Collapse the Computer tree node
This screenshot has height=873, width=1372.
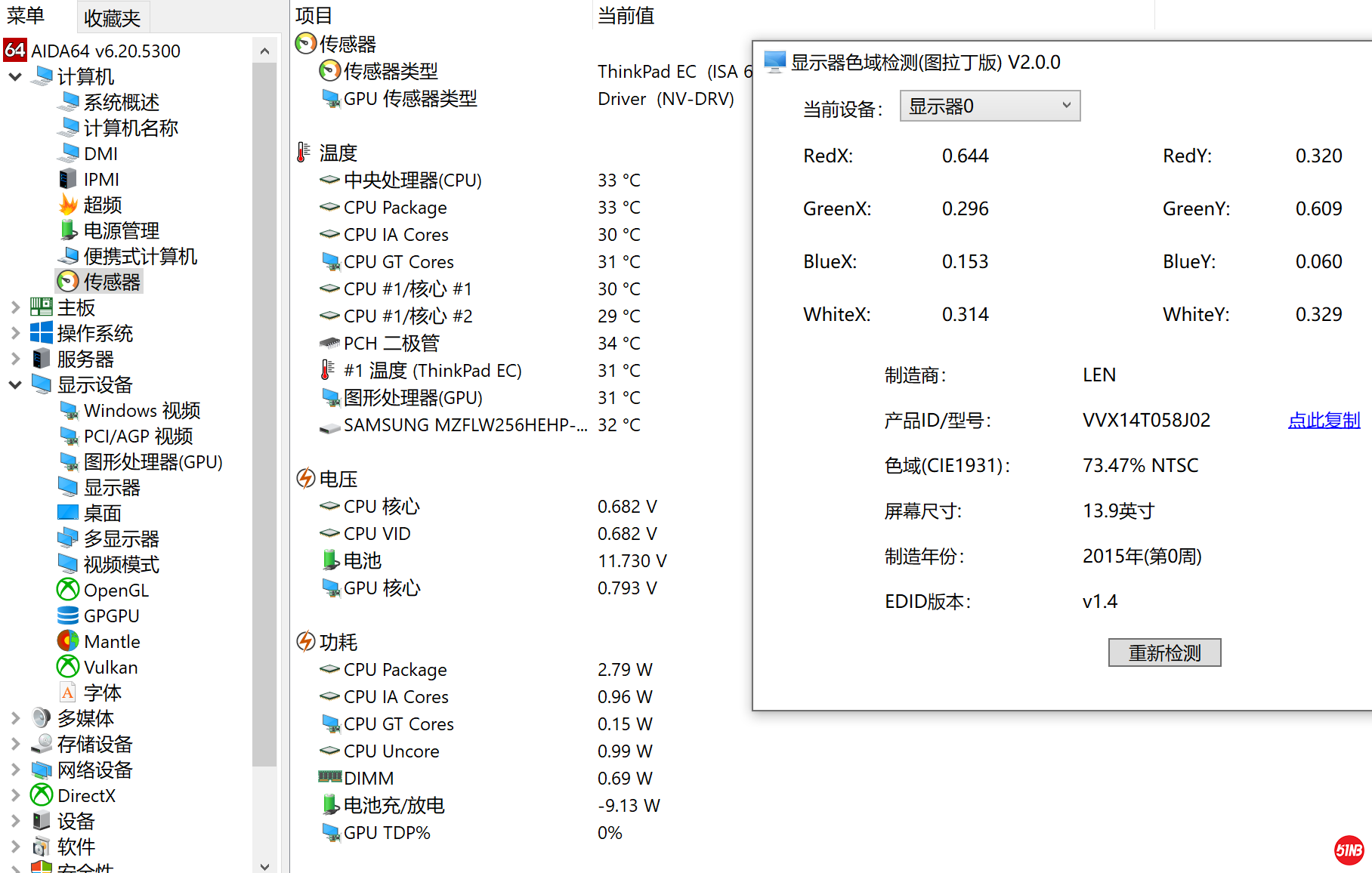coord(15,76)
